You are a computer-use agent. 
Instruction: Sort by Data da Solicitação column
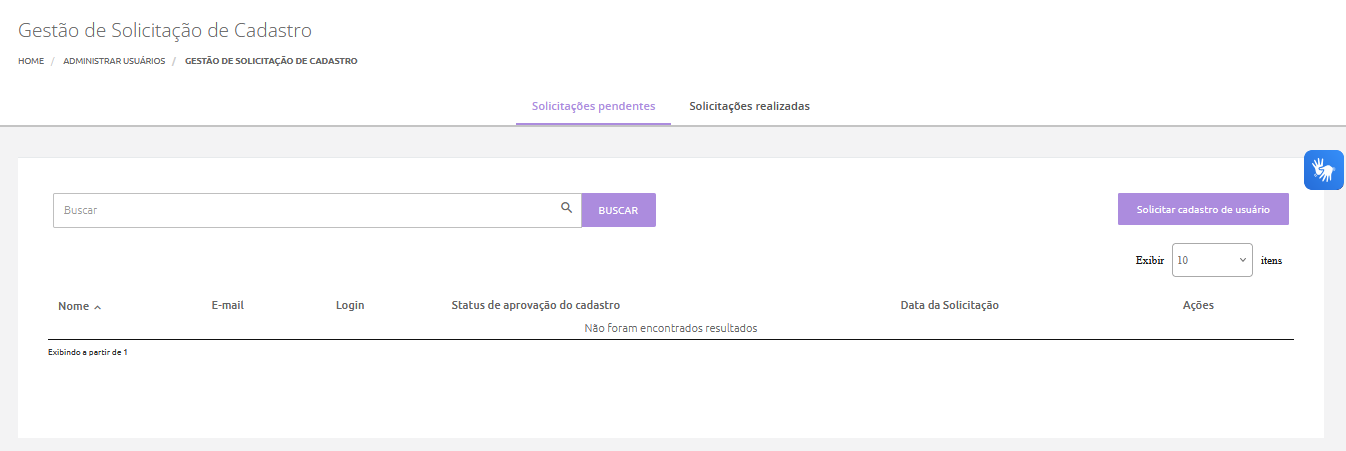[949, 305]
